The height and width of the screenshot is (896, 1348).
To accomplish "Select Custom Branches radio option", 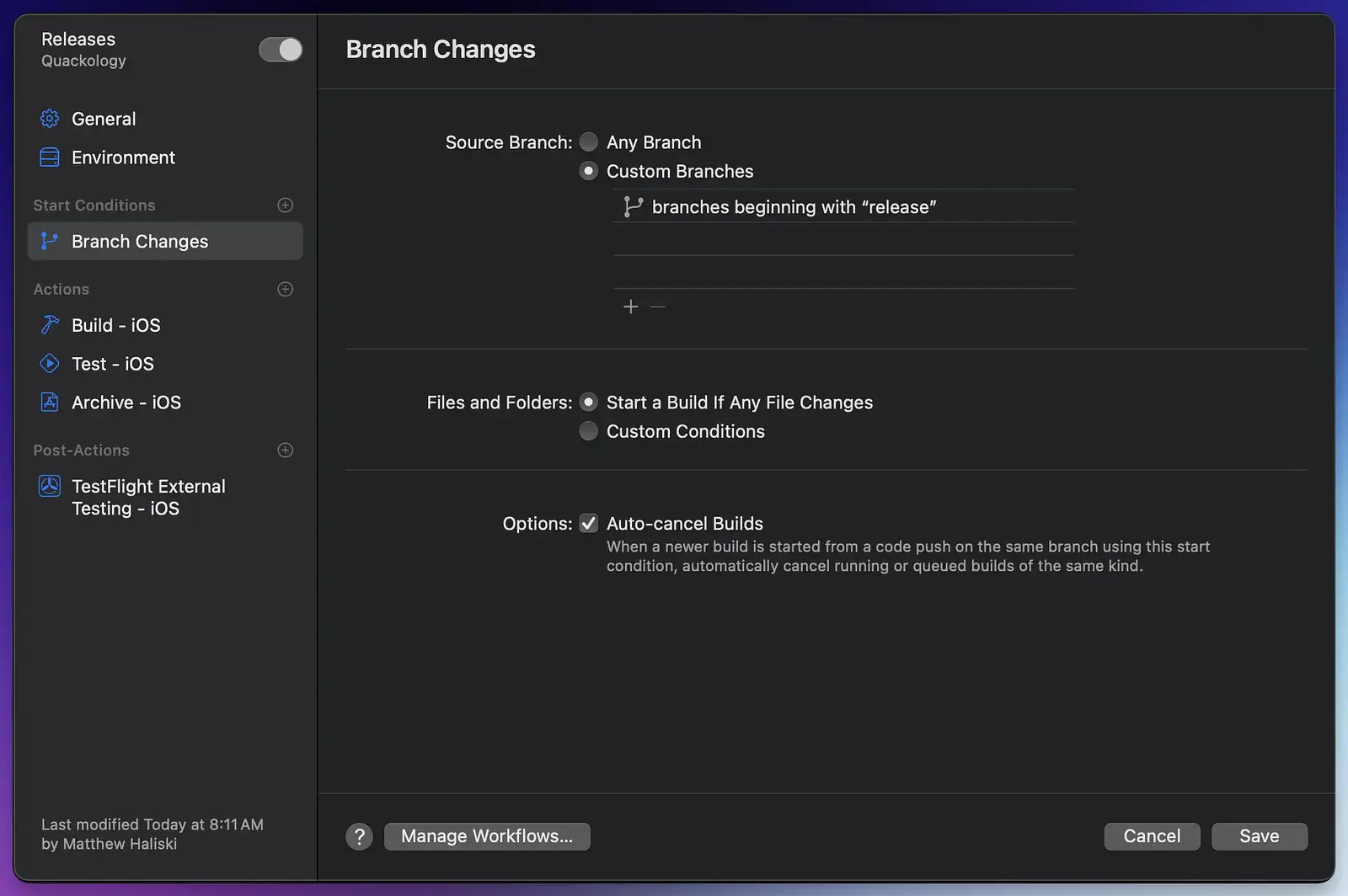I will pos(589,171).
